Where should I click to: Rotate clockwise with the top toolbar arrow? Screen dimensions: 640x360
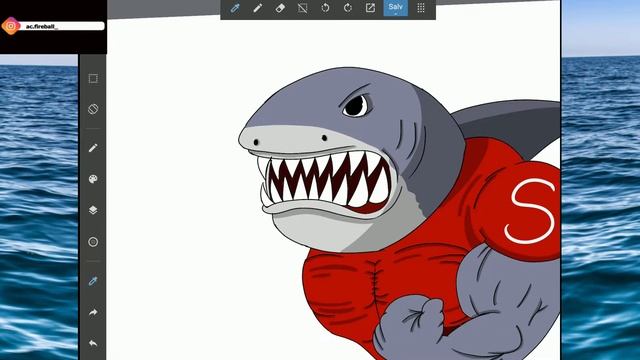click(348, 8)
